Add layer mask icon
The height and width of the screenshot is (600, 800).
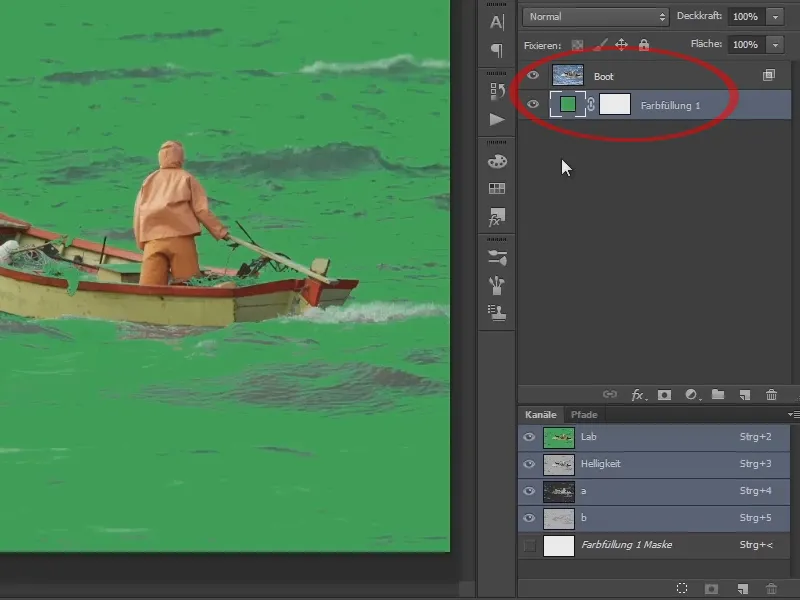pos(664,394)
